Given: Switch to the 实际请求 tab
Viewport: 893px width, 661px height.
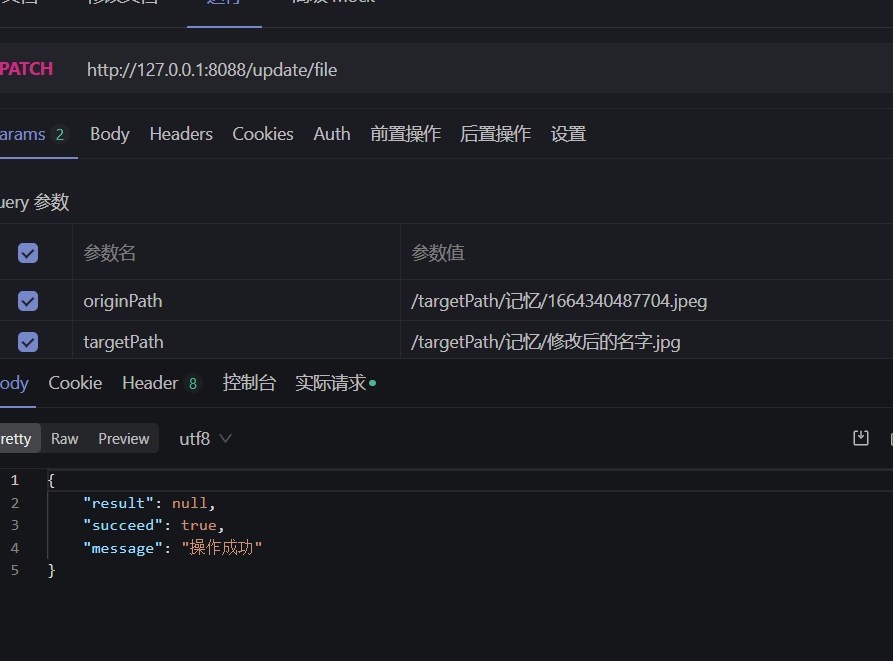Looking at the screenshot, I should point(331,382).
